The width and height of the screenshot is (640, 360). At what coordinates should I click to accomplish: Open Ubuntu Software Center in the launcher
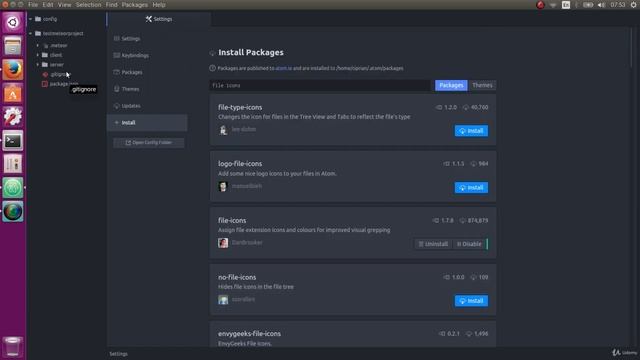(x=13, y=93)
